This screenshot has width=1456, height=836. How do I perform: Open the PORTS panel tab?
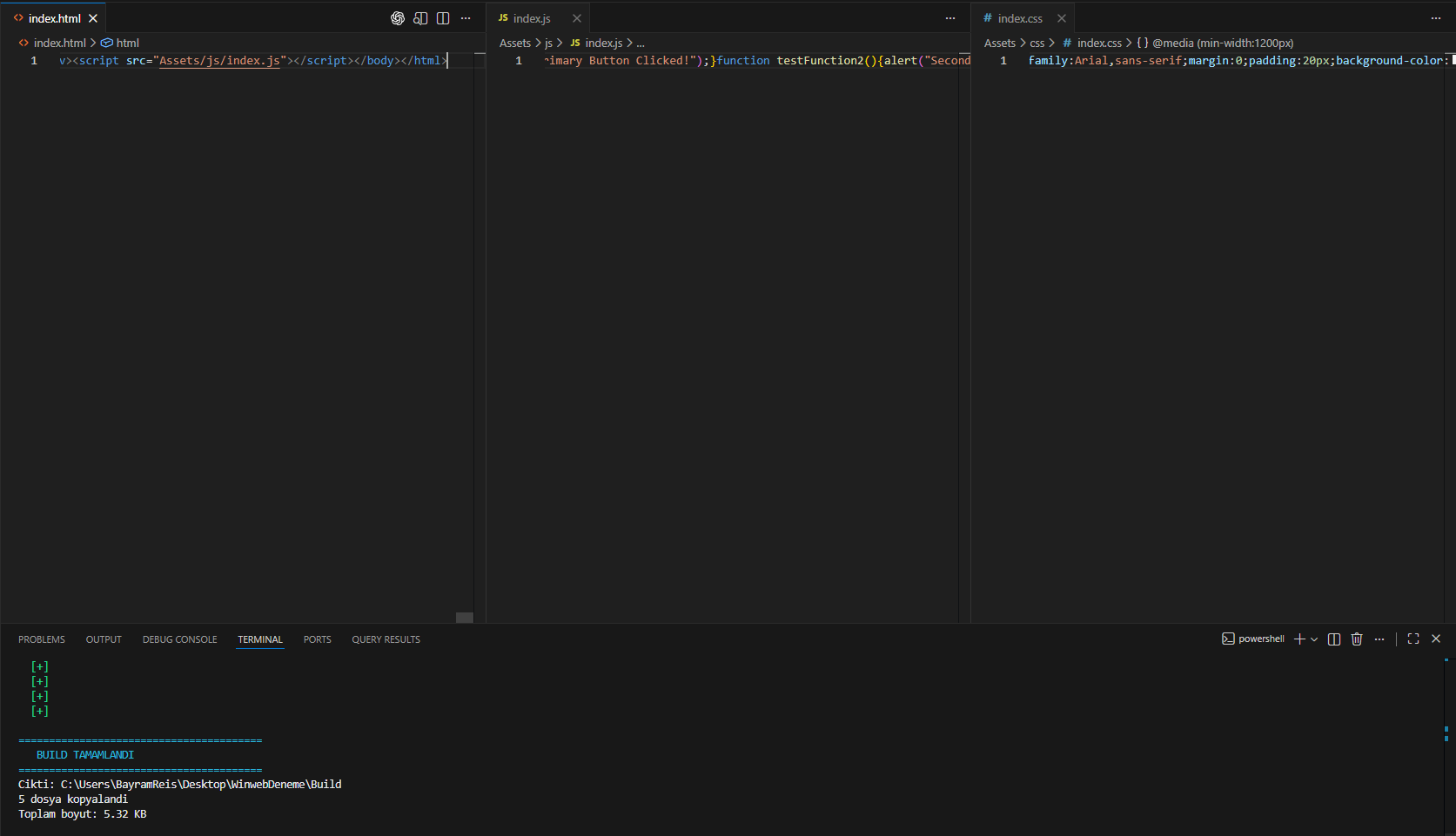pos(318,639)
